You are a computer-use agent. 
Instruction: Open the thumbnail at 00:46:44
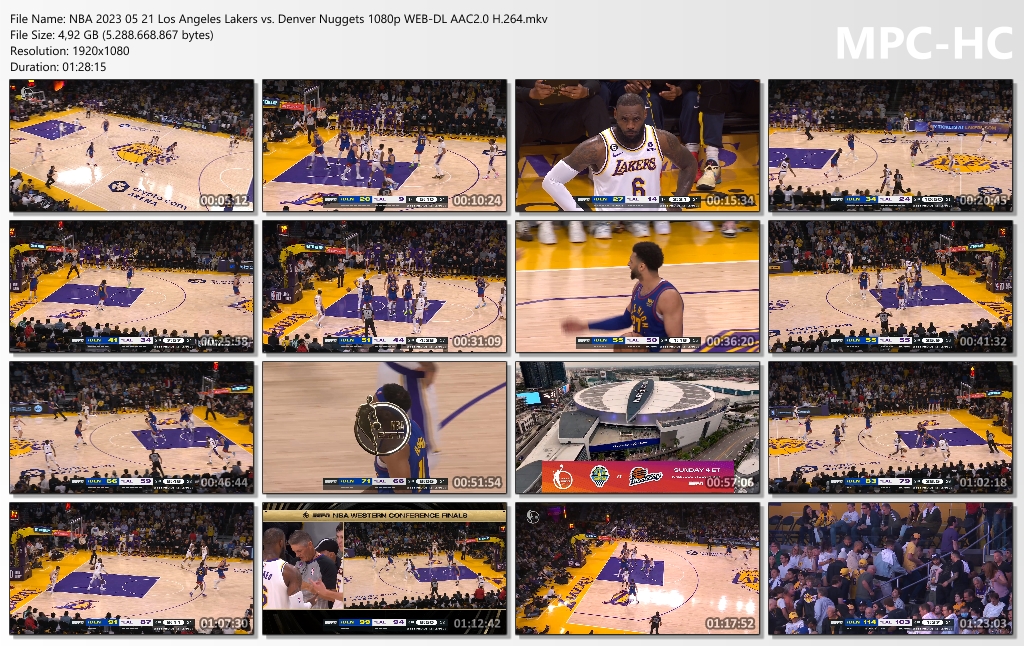coord(131,427)
